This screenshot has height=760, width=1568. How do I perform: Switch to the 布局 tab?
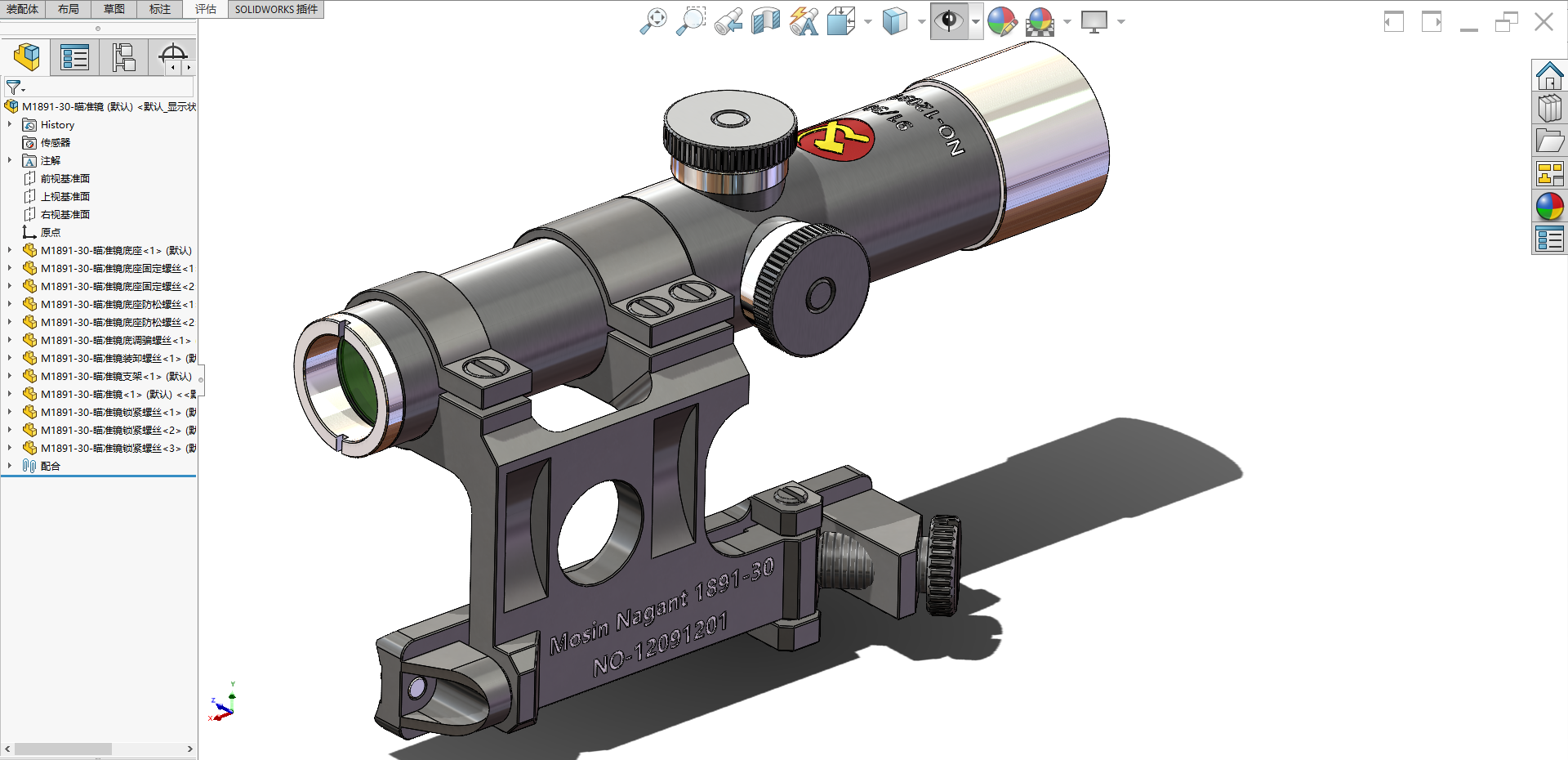point(69,9)
